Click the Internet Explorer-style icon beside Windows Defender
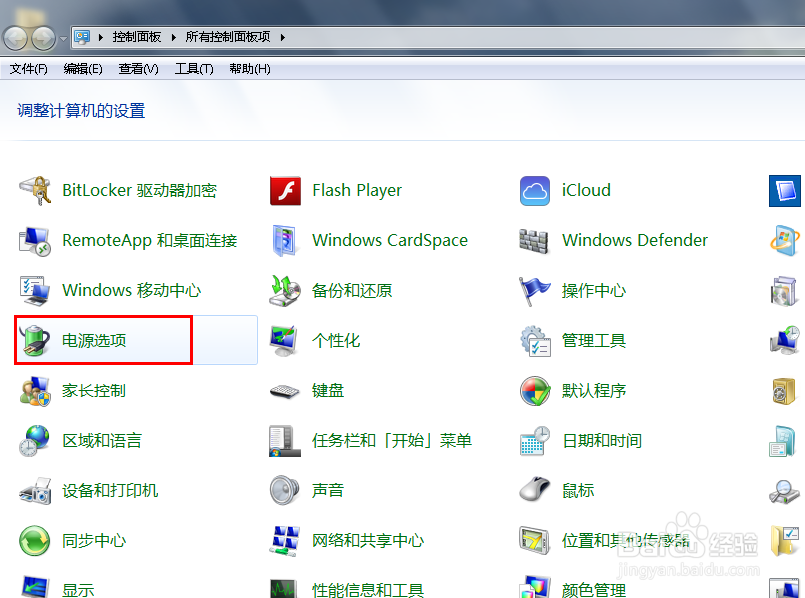805x598 pixels. 785,241
